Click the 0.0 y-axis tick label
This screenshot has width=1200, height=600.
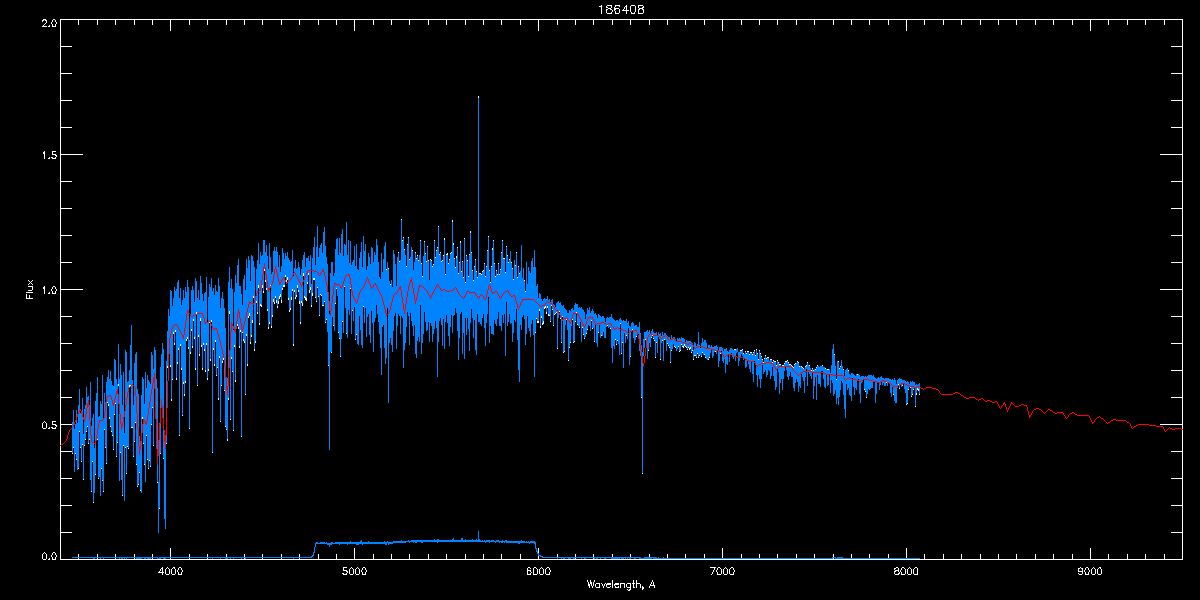[48, 555]
